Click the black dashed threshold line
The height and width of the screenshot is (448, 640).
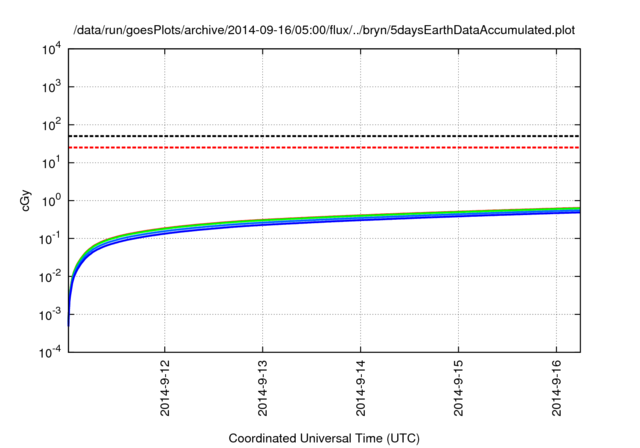324,136
